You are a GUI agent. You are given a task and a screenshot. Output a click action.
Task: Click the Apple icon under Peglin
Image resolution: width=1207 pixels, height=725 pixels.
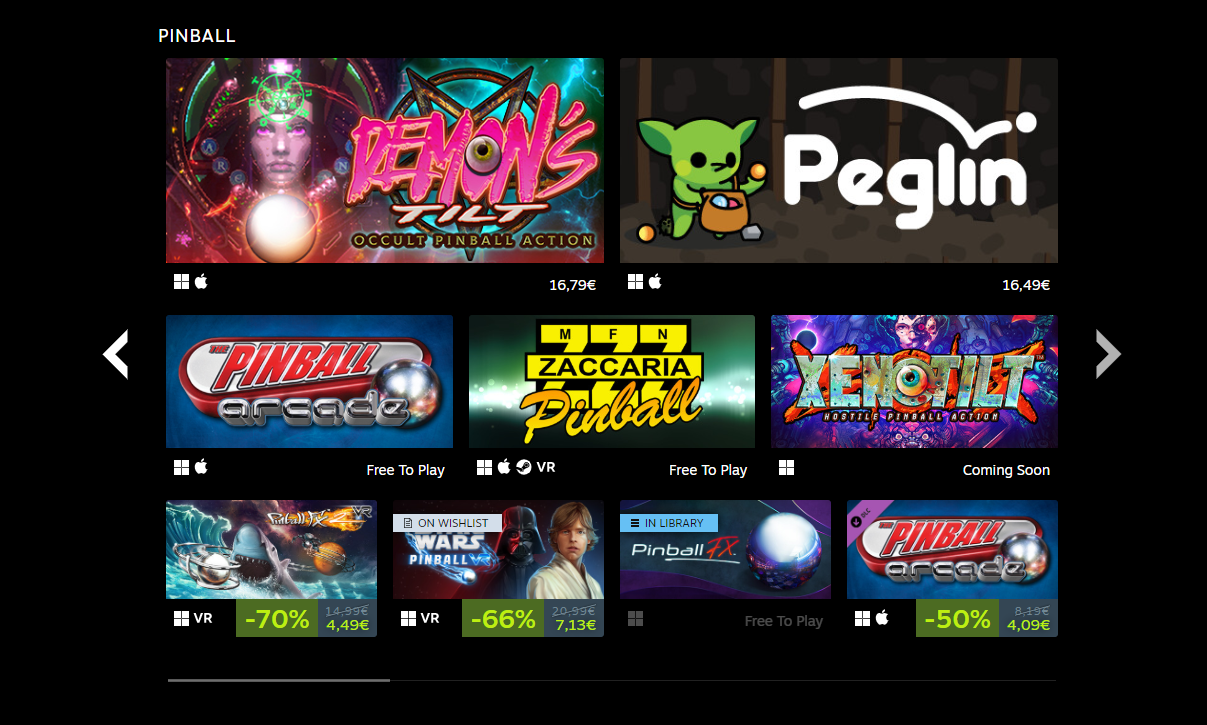click(655, 282)
